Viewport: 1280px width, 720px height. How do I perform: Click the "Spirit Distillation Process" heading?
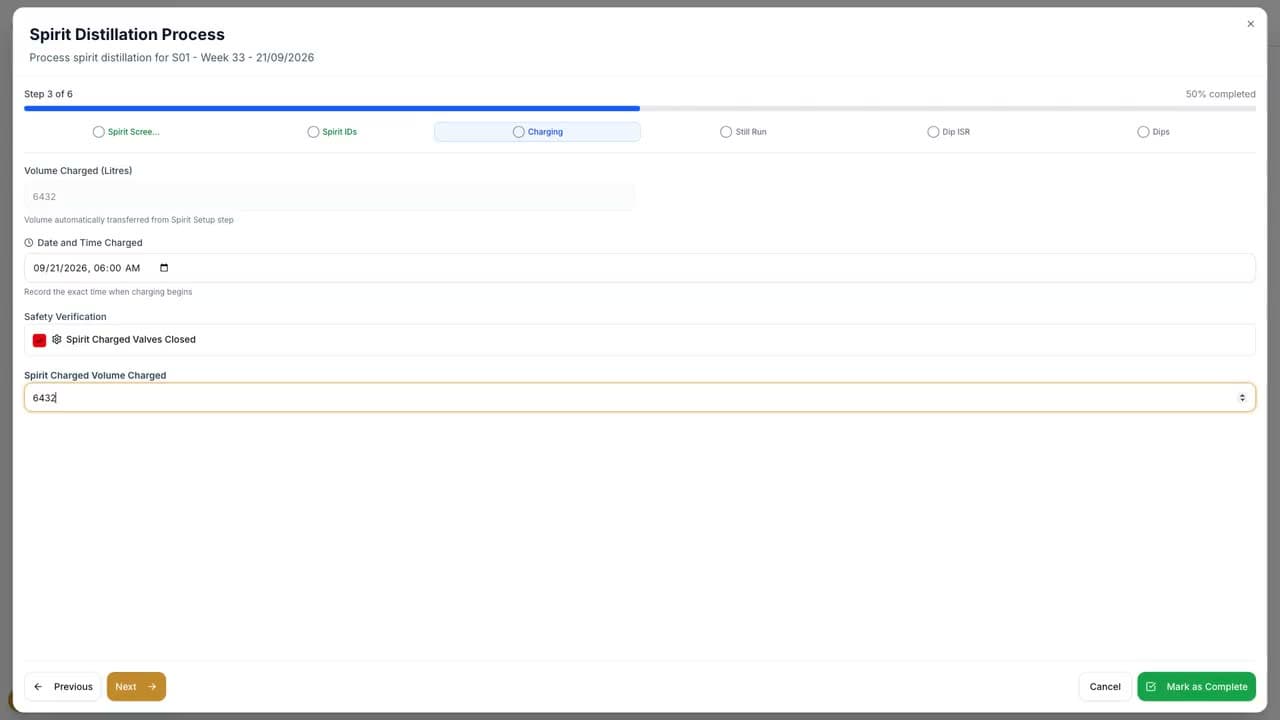(x=127, y=35)
